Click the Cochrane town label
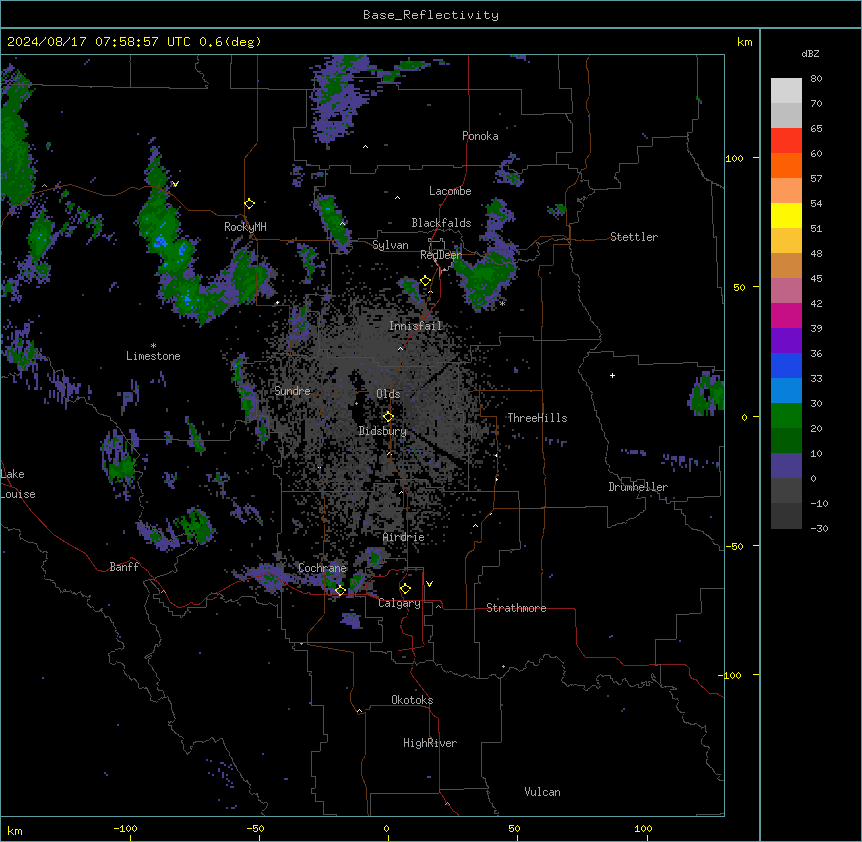The image size is (862, 842). click(322, 568)
